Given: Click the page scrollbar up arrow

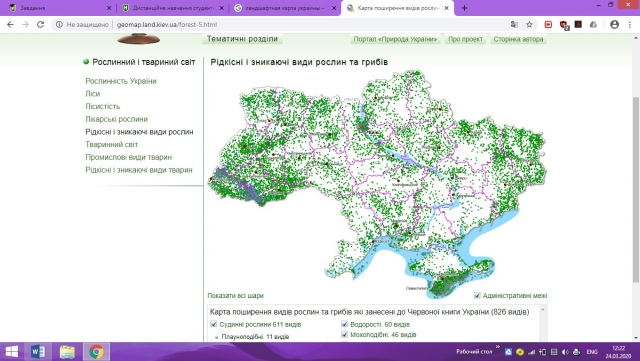Looking at the screenshot, I should click(636, 38).
